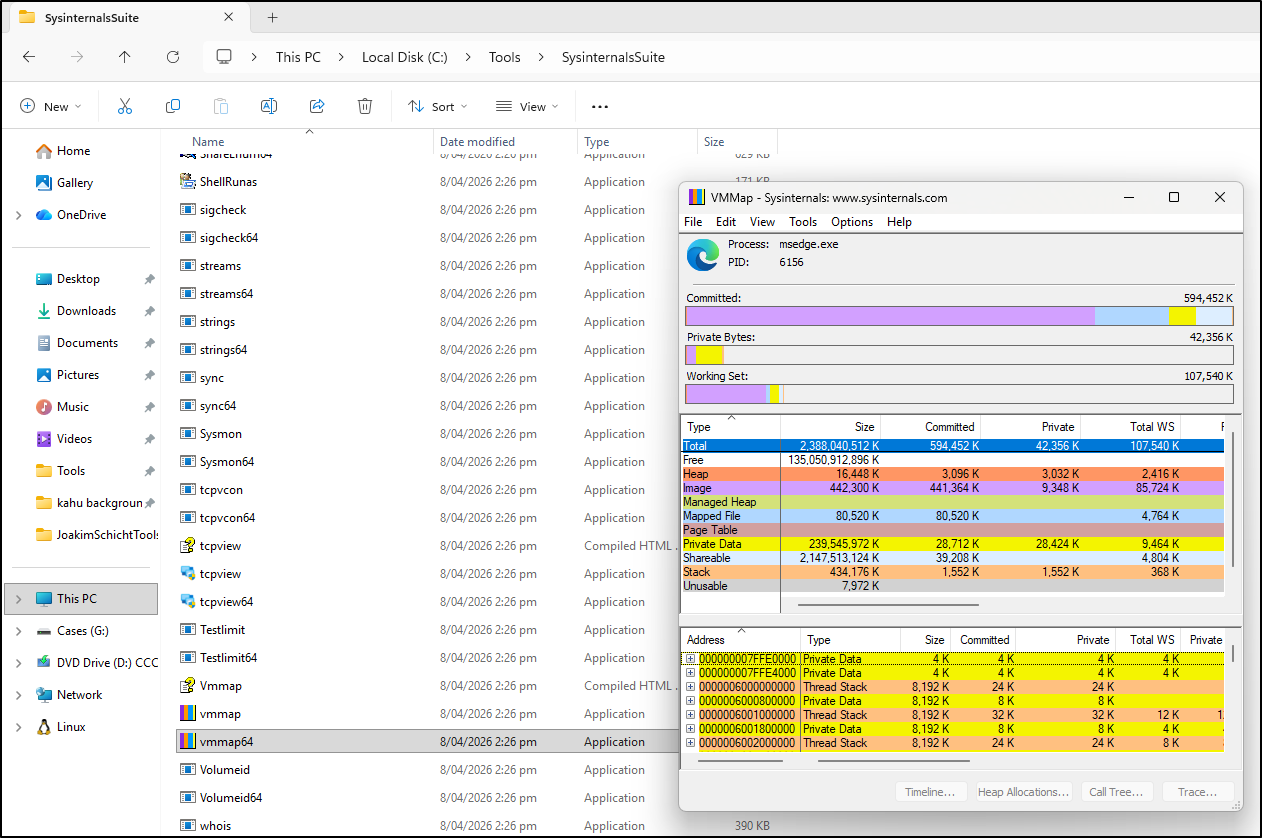Image resolution: width=1262 pixels, height=838 pixels.
Task: Expand the Network tree node
Action: (18, 695)
